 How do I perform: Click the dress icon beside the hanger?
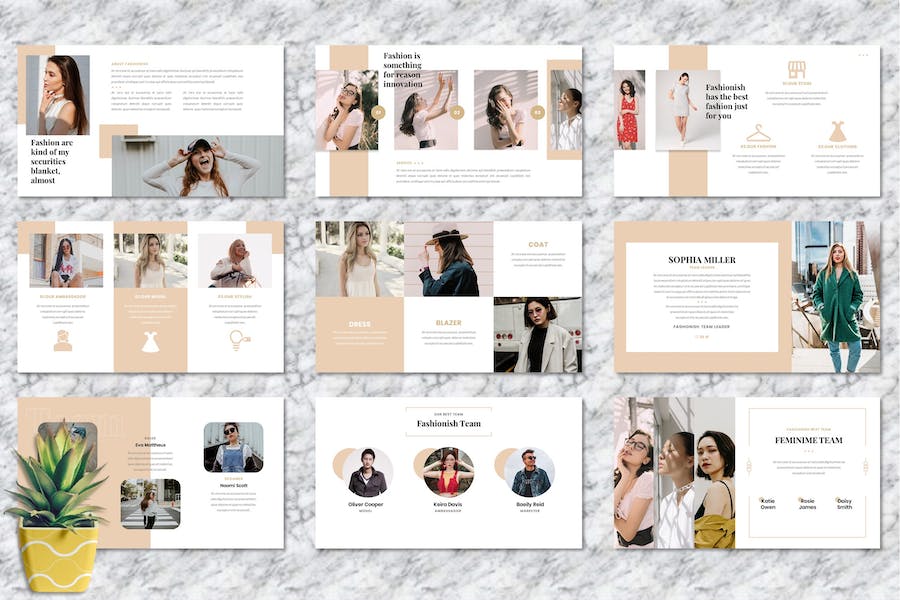[x=837, y=132]
